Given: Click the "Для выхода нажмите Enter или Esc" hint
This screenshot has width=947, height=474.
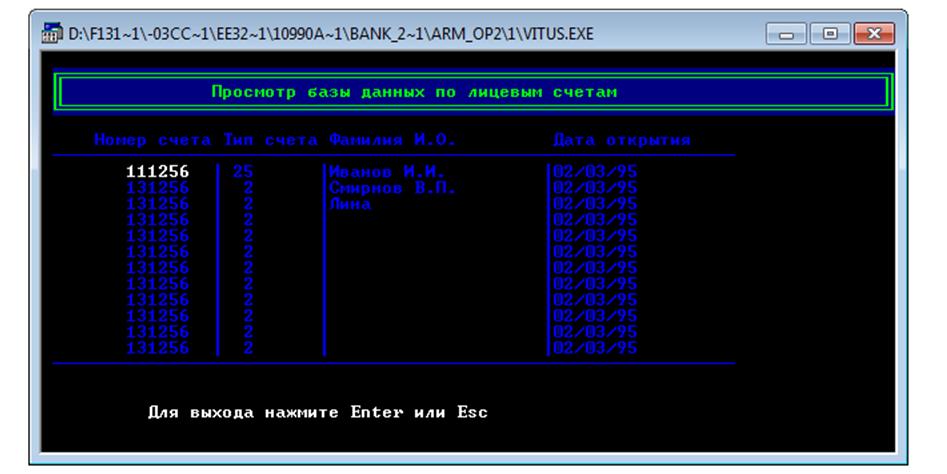Looking at the screenshot, I should (x=317, y=412).
